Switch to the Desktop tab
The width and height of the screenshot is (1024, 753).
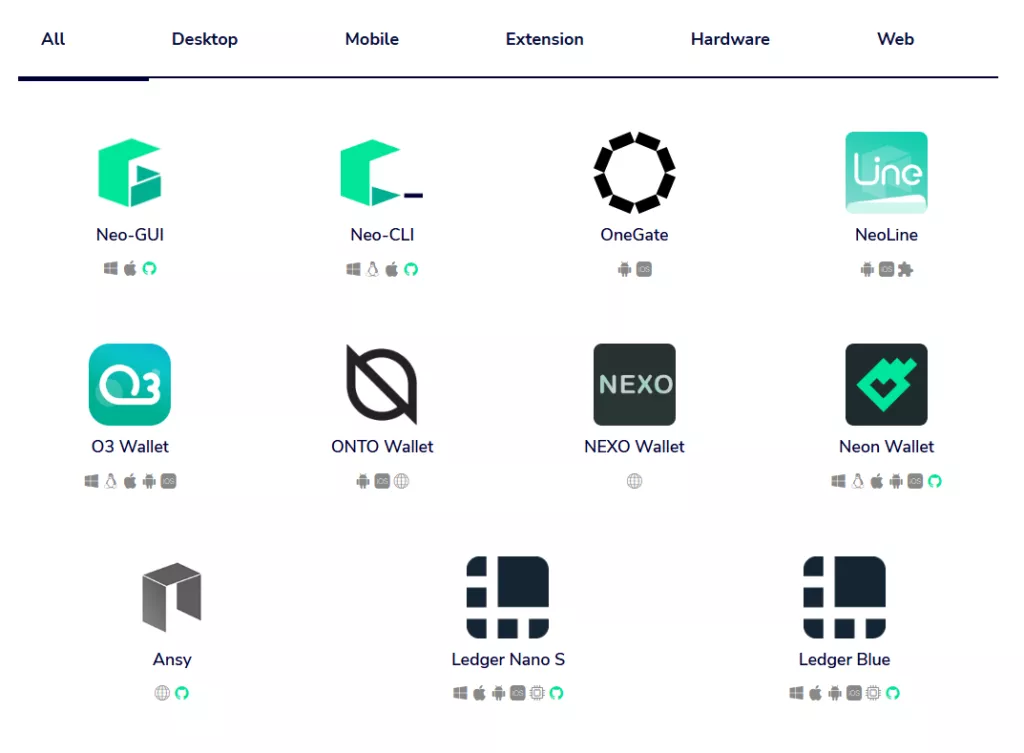pos(204,39)
